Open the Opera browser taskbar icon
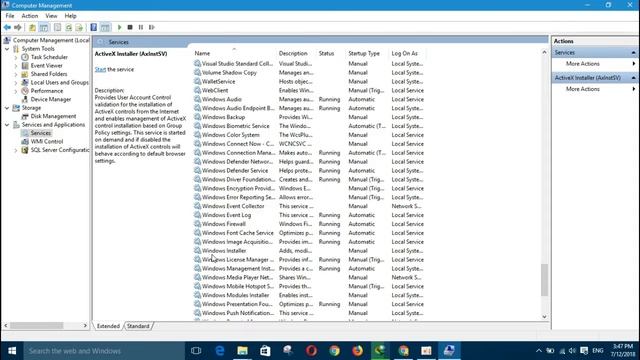640x360 pixels. coord(311,351)
